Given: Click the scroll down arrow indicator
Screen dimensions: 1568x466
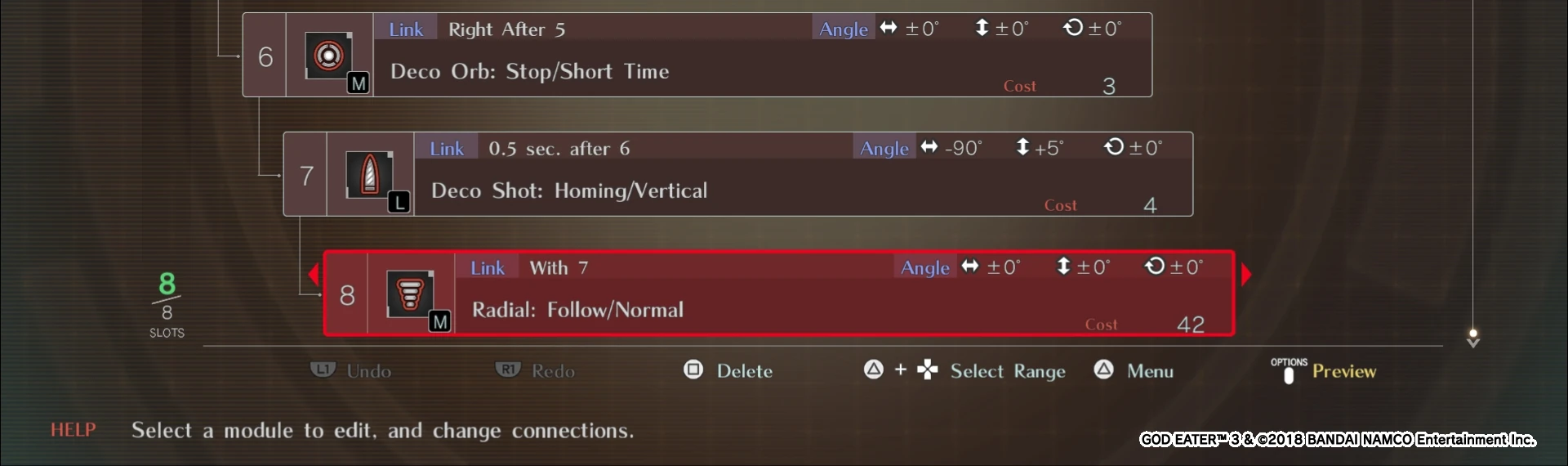Looking at the screenshot, I should pos(1473,338).
